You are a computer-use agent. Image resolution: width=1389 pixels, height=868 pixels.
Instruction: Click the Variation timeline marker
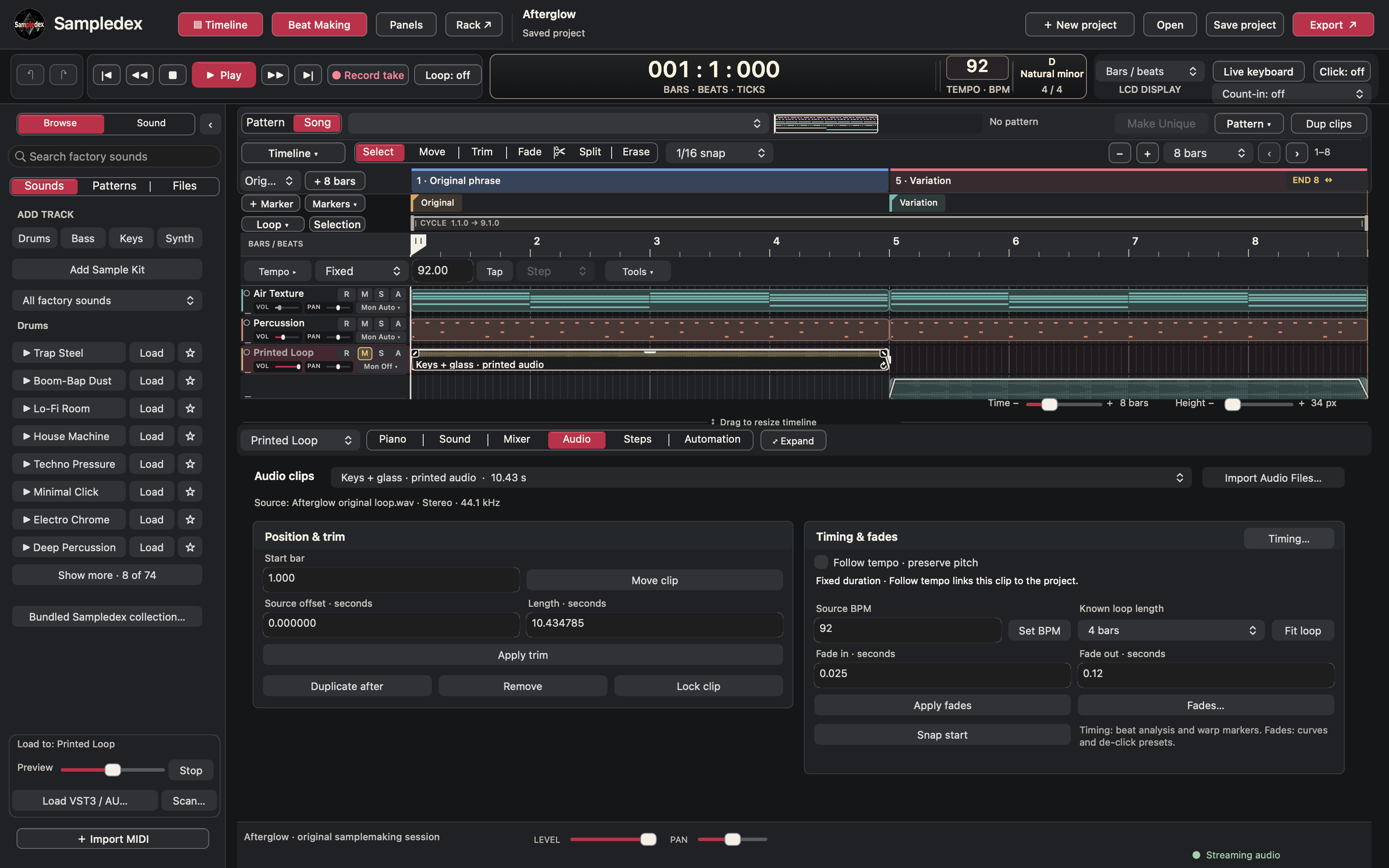[917, 203]
